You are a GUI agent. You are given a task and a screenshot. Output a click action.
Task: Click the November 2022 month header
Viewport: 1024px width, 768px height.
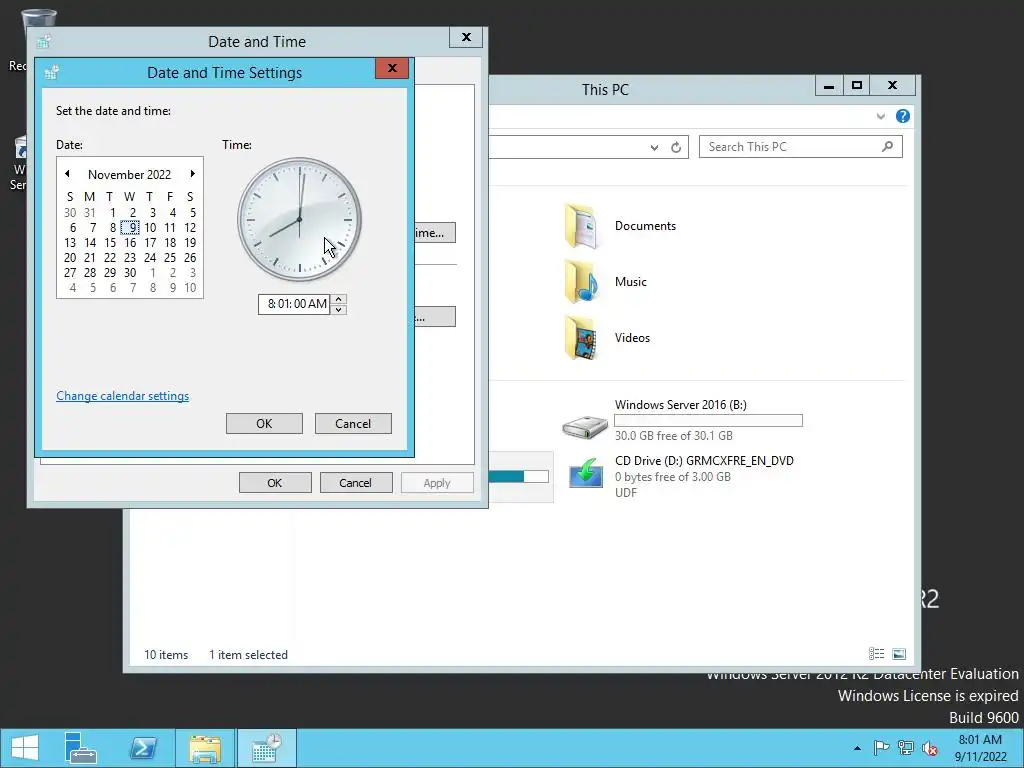point(129,174)
